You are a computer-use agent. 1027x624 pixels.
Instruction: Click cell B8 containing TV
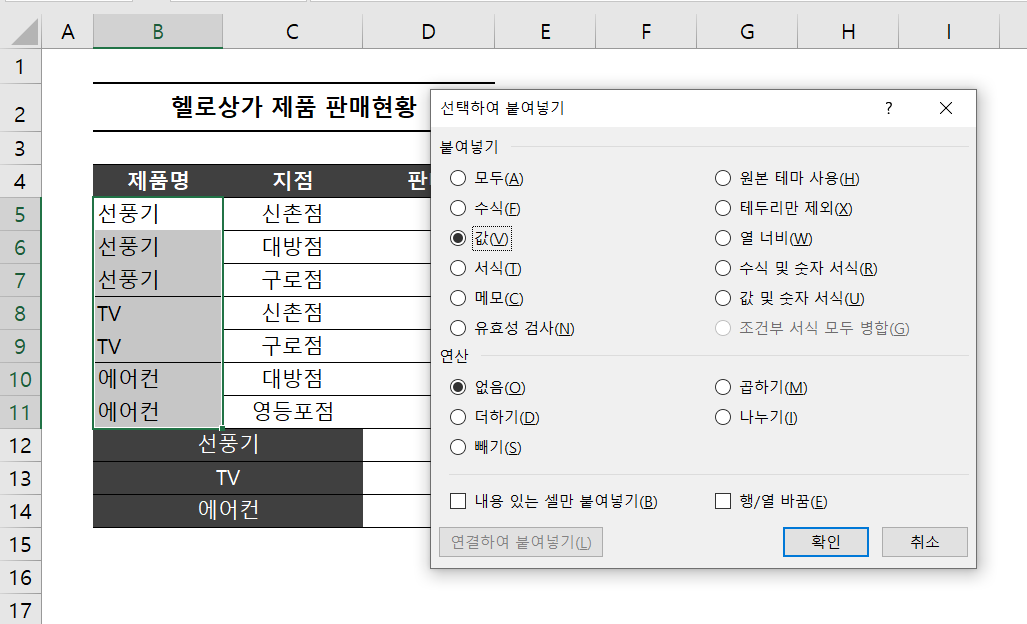(158, 313)
